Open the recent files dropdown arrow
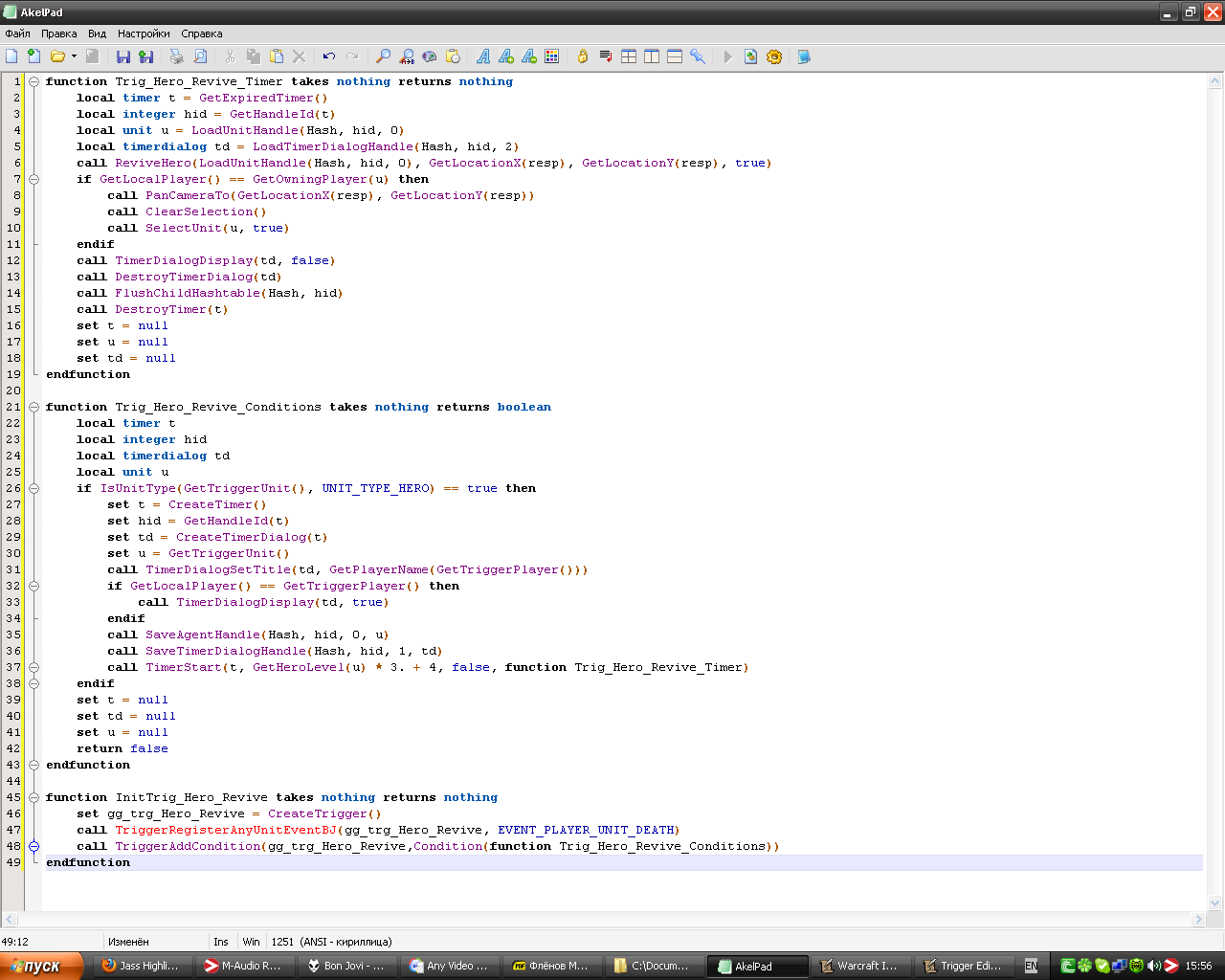This screenshot has width=1225, height=980. [74, 56]
